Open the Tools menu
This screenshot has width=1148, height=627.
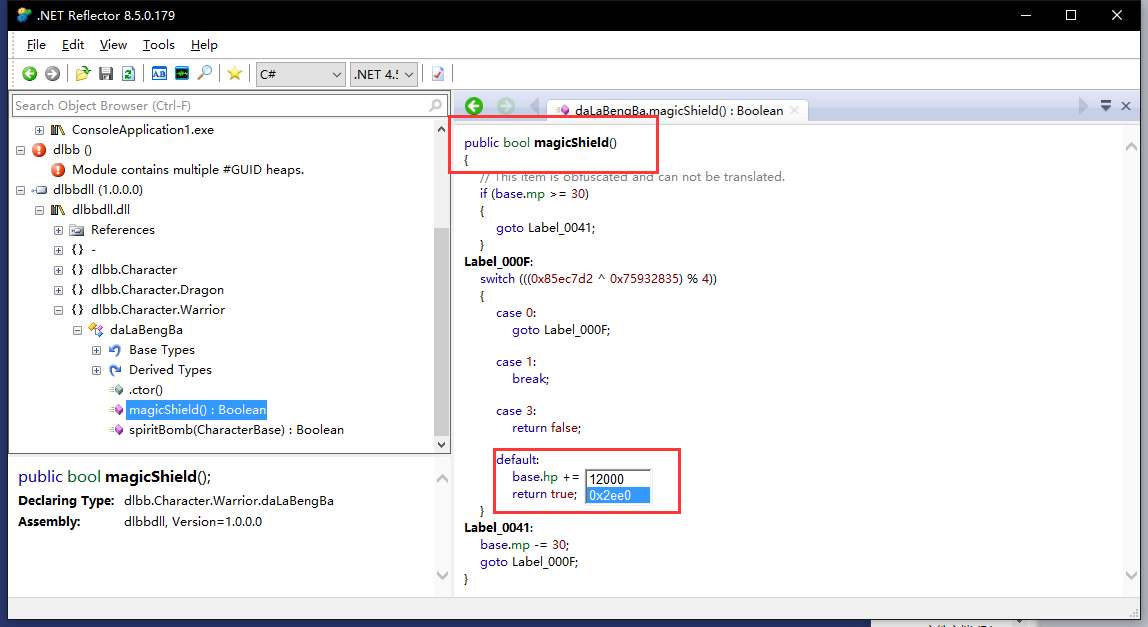[159, 45]
